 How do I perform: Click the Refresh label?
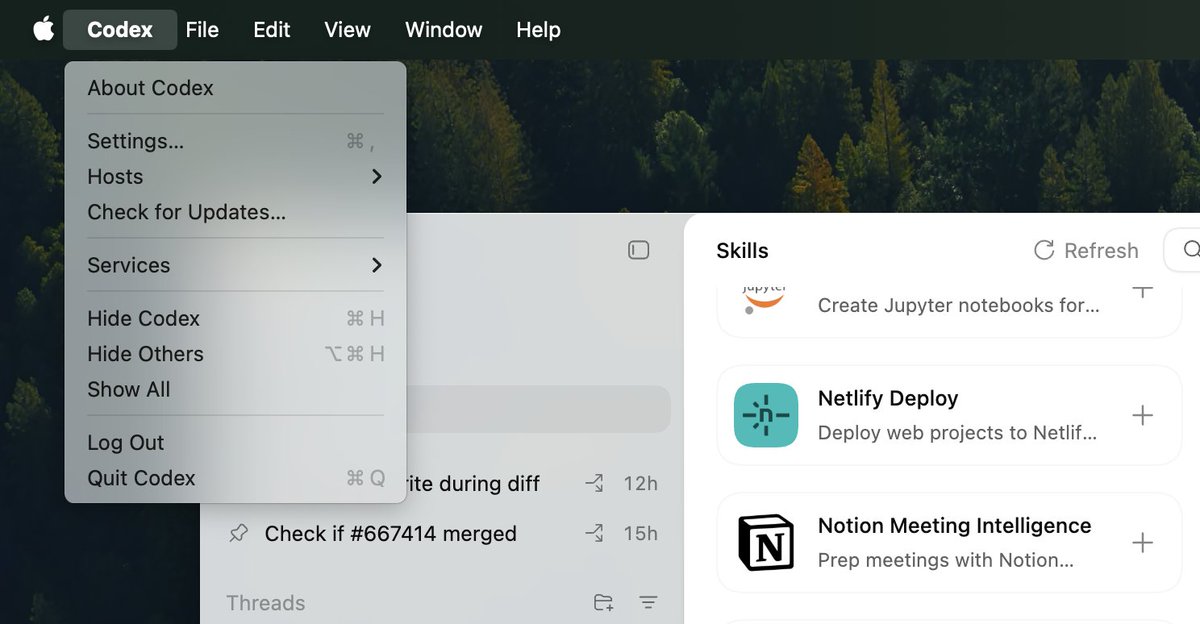[x=1101, y=250]
